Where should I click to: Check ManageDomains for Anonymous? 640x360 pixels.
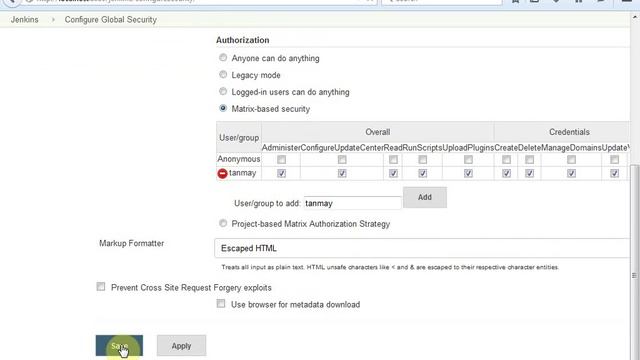(571, 160)
